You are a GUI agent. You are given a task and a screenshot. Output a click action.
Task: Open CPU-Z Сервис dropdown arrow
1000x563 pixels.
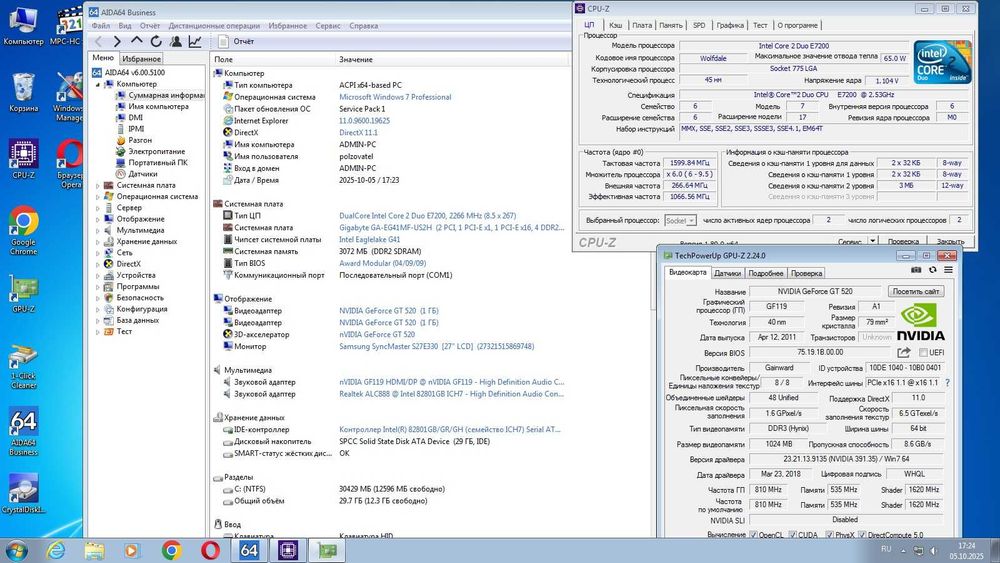click(x=872, y=241)
